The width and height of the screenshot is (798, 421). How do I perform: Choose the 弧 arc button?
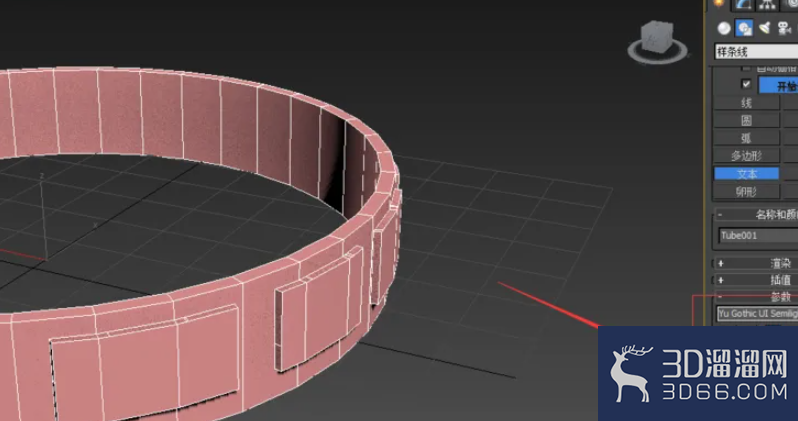click(x=747, y=138)
